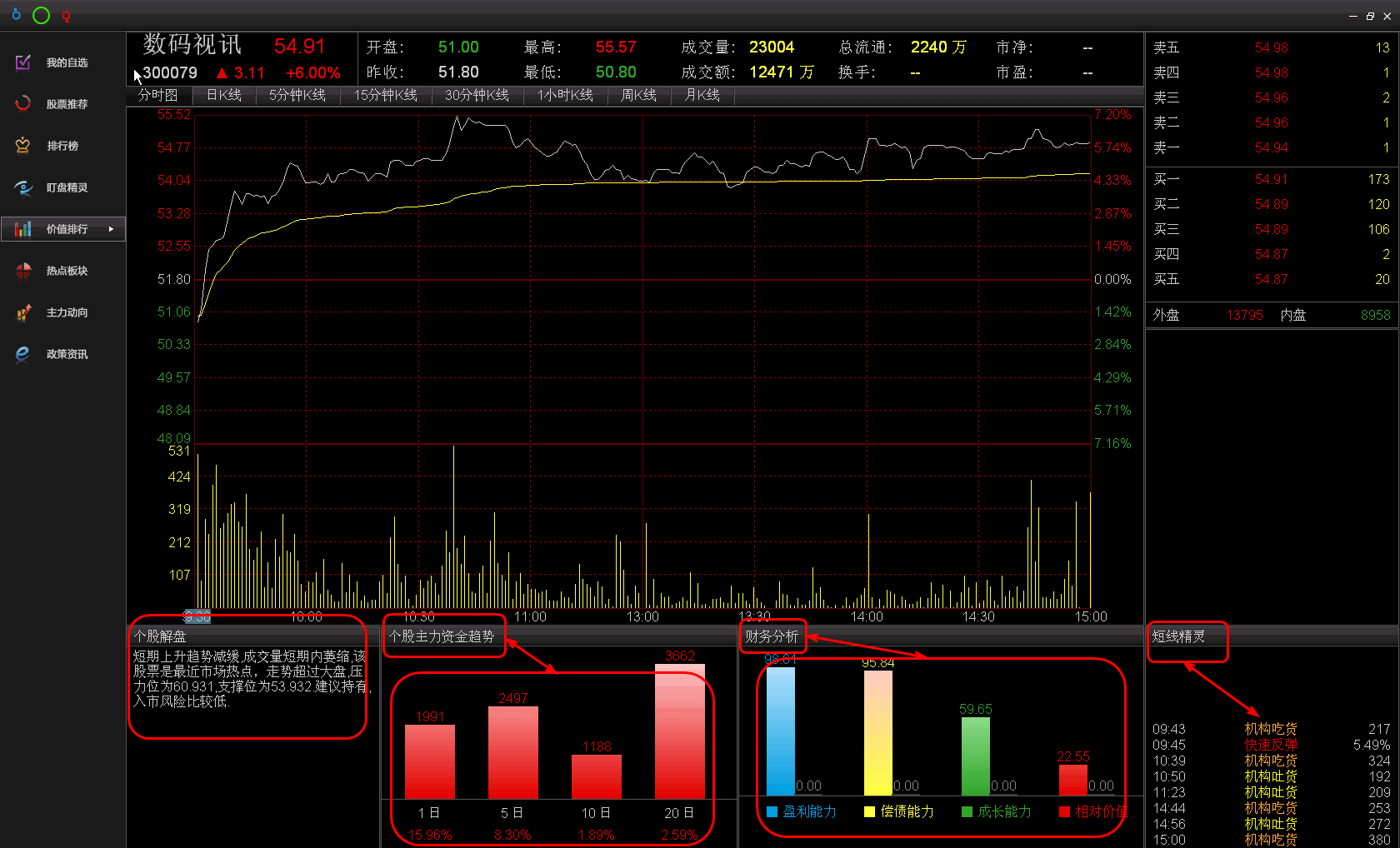
Task: Open 政策资讯 browser icon
Action: [23, 354]
